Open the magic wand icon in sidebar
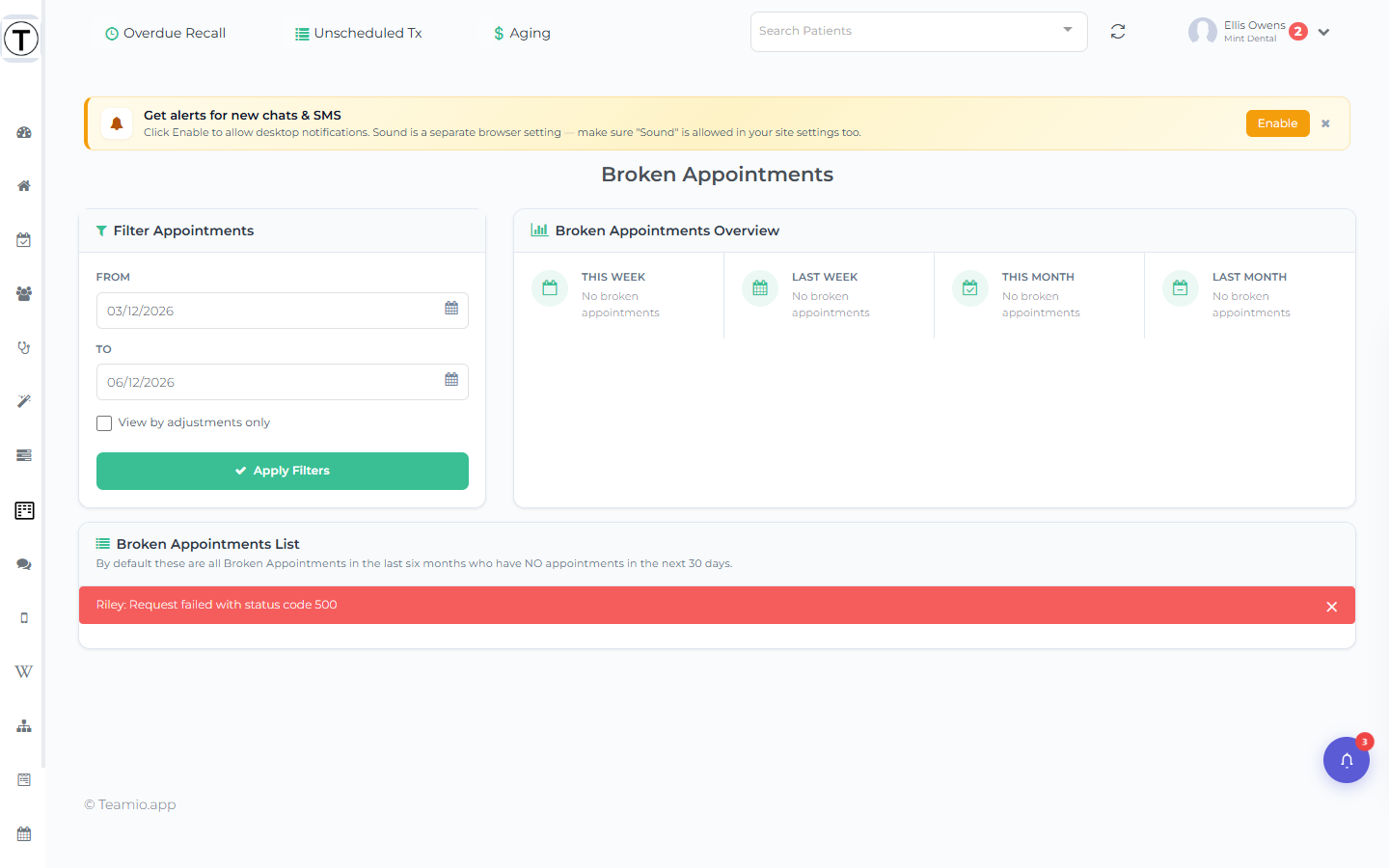Screen dimensions: 1389x868 (24, 401)
